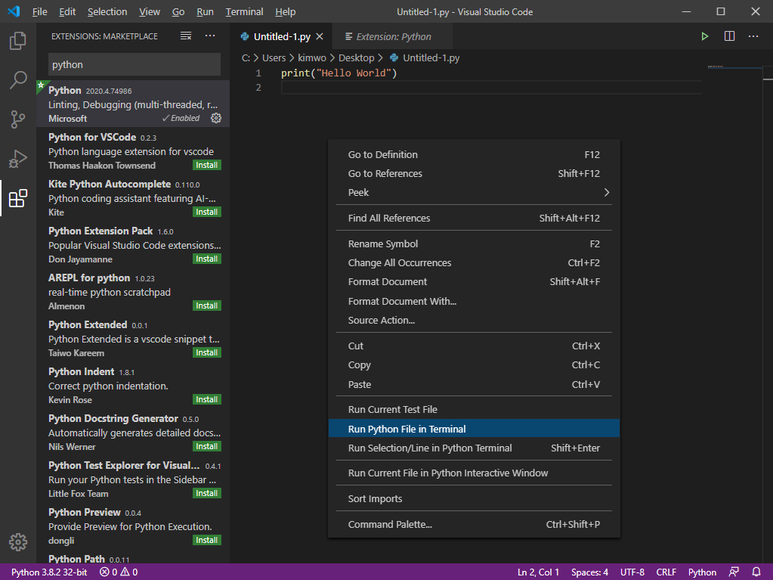The width and height of the screenshot is (773, 580).
Task: Choose Go to Definition
Action: (x=474, y=155)
